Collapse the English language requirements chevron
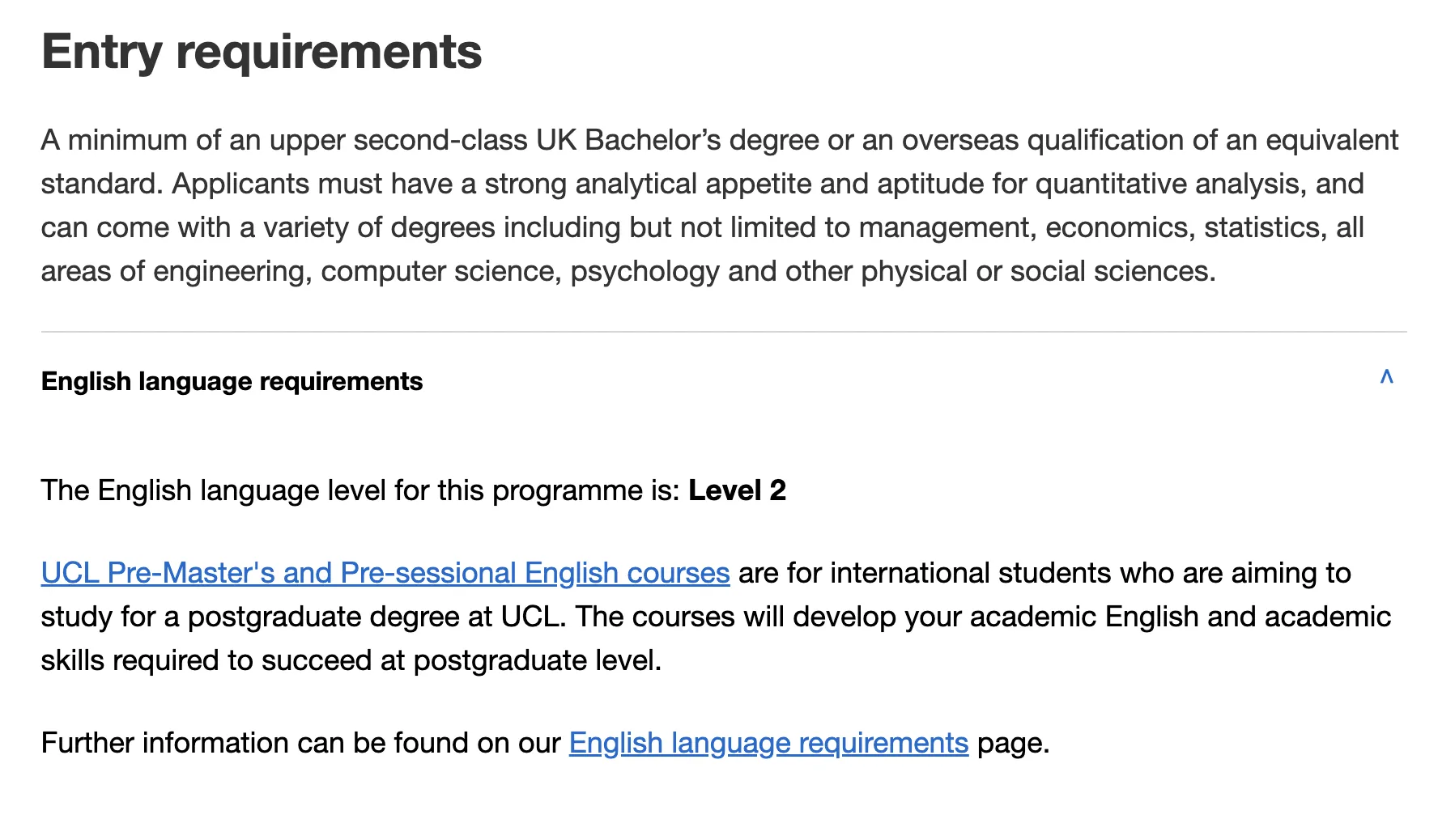Viewport: 1438px width, 840px height. click(1386, 377)
